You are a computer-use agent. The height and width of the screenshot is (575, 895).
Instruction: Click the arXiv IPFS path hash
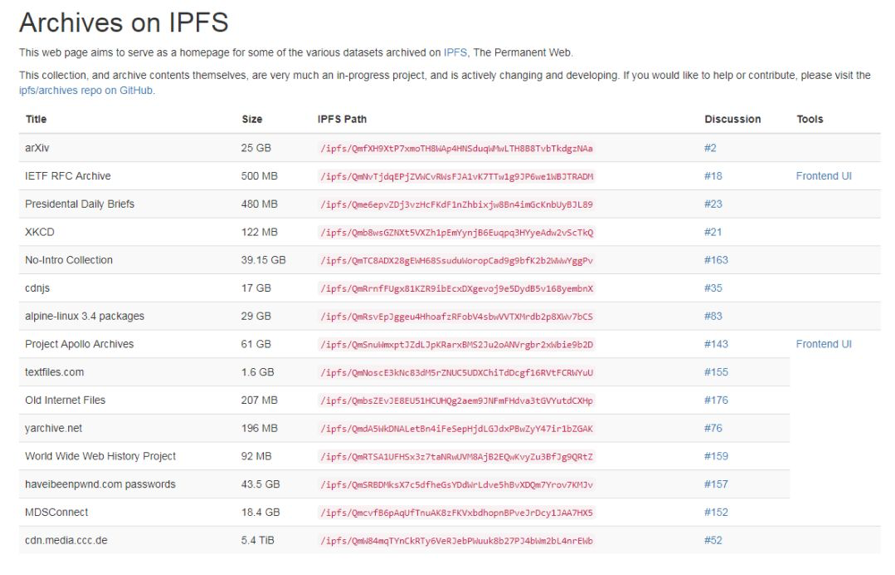click(457, 148)
